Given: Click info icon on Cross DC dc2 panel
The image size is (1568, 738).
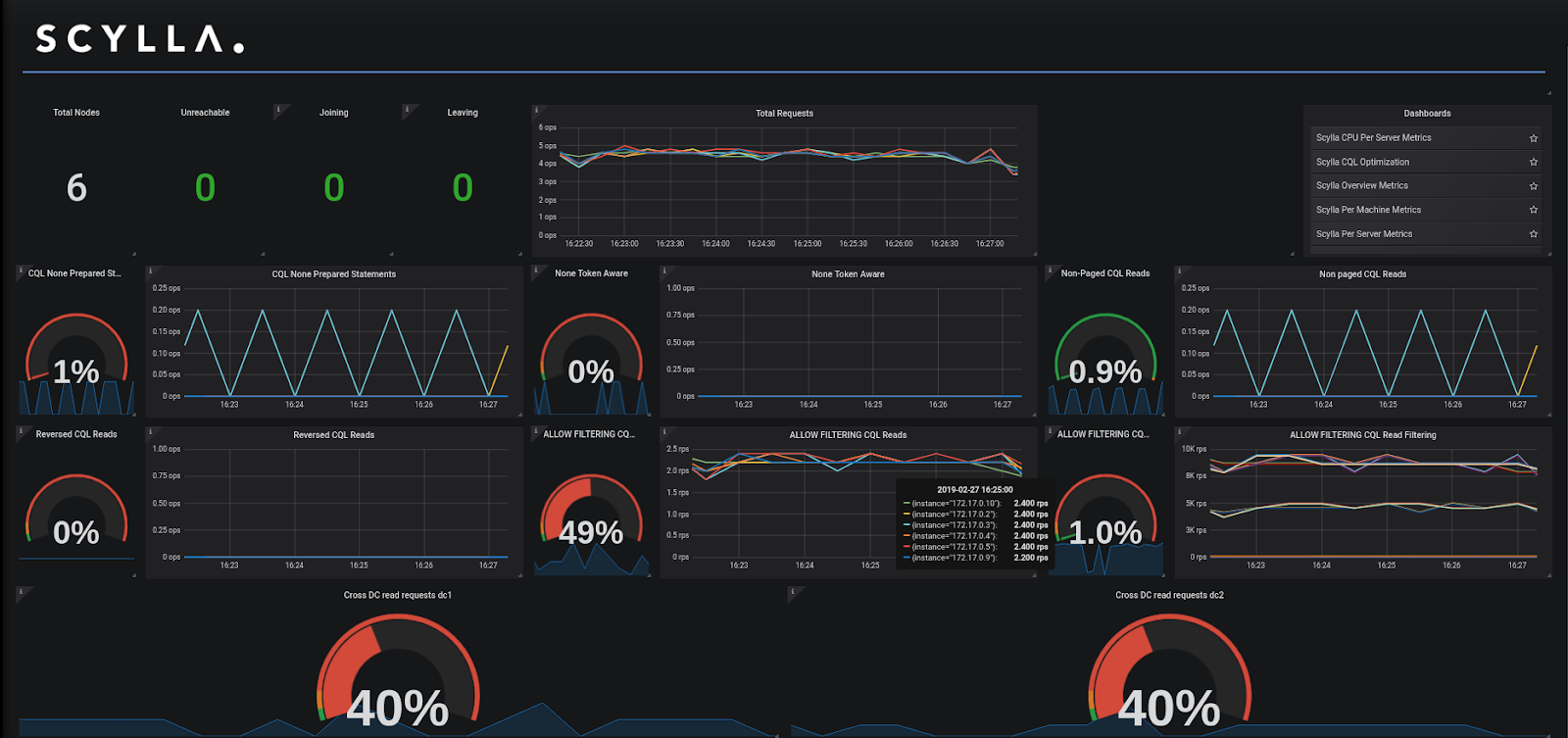Looking at the screenshot, I should [x=793, y=592].
